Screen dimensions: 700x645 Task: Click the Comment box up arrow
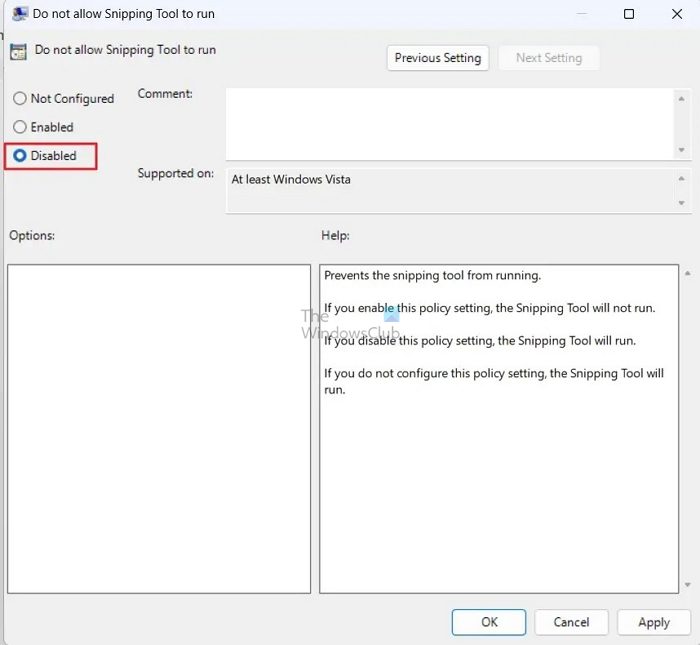tap(681, 99)
